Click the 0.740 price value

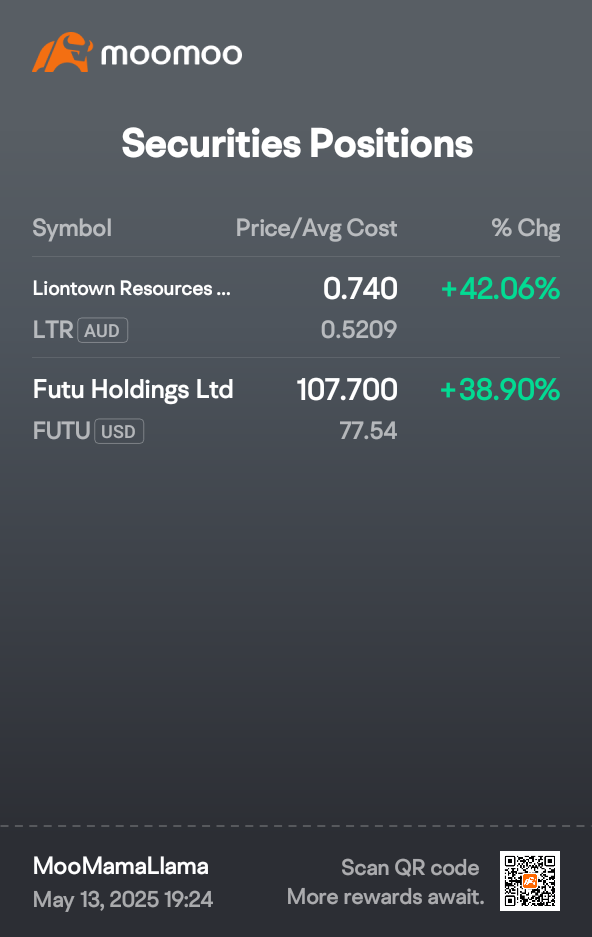point(360,289)
